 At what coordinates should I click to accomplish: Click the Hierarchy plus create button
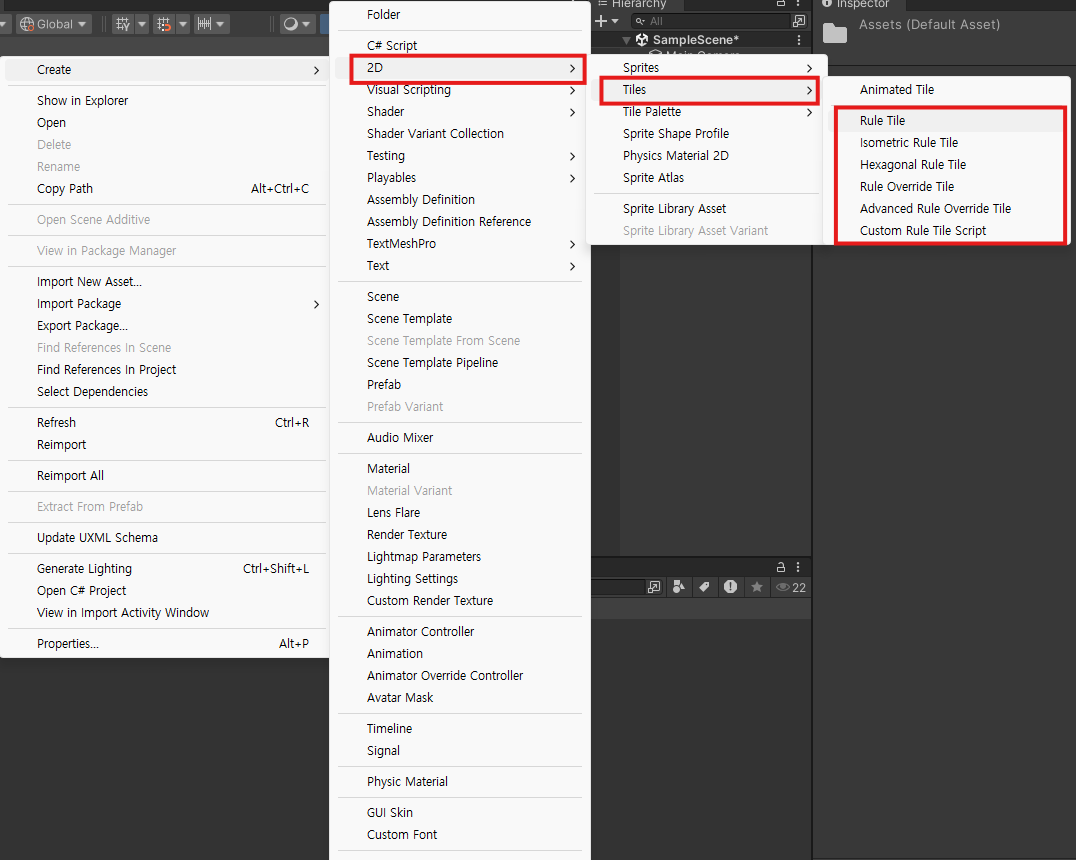point(601,21)
